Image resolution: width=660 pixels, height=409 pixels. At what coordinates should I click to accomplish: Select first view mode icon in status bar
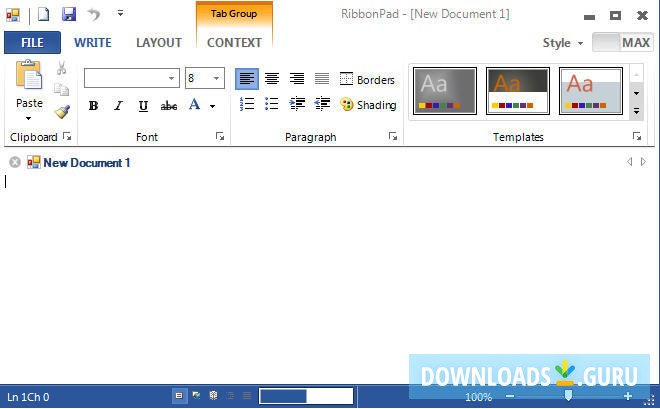pyautogui.click(x=179, y=396)
